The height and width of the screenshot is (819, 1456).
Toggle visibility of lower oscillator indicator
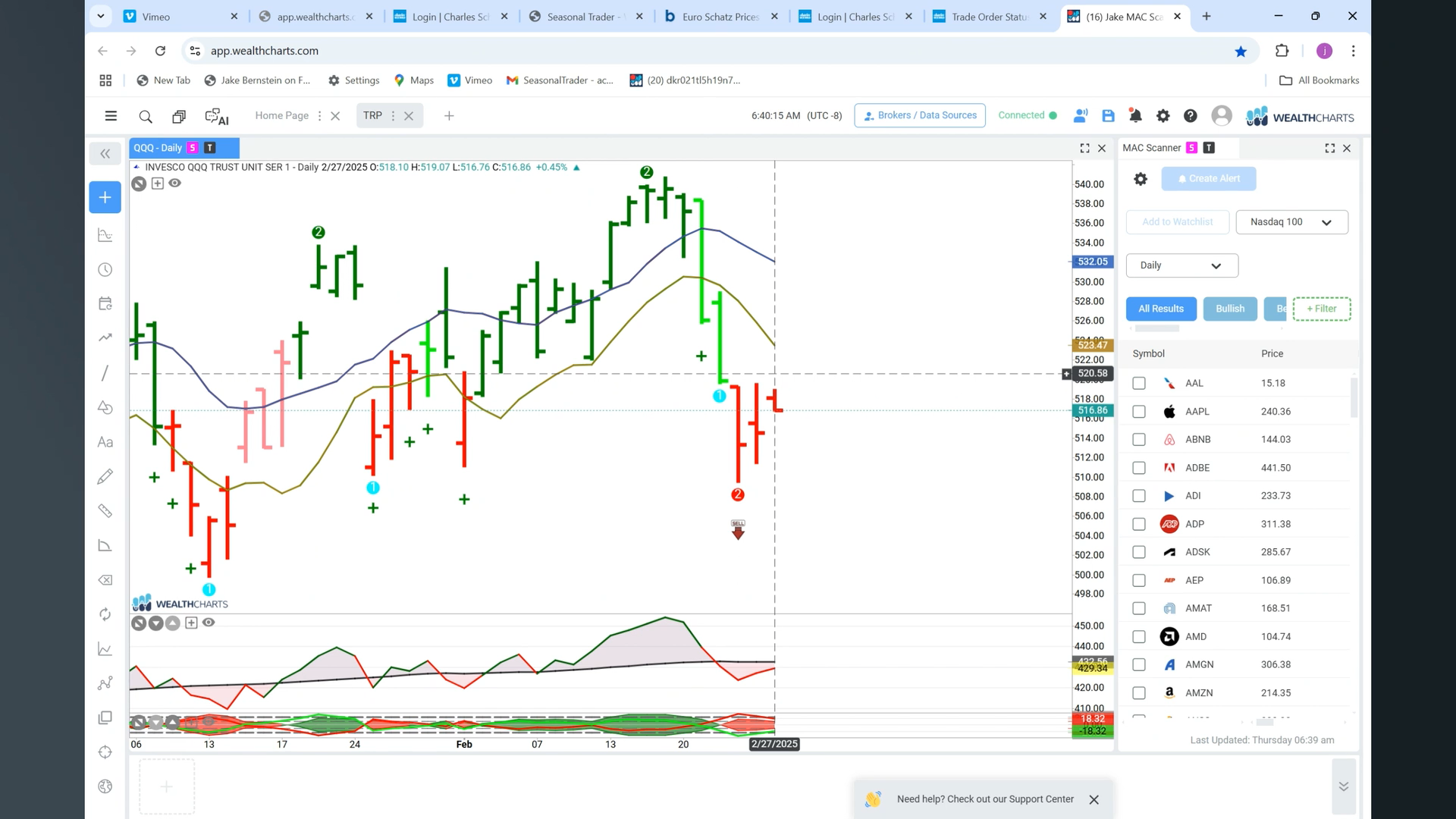click(209, 623)
